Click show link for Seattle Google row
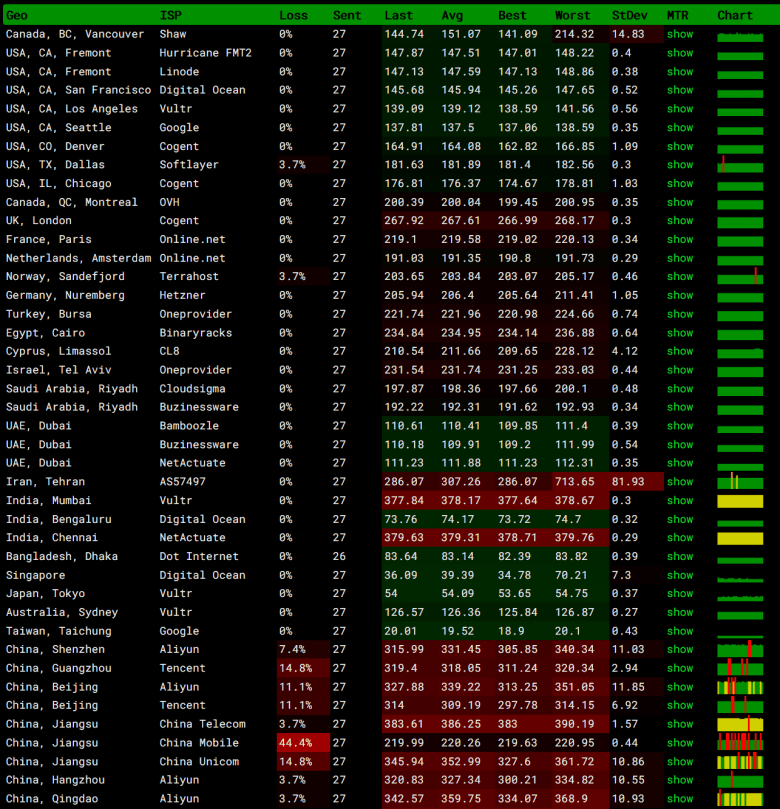780x809 pixels. click(679, 127)
